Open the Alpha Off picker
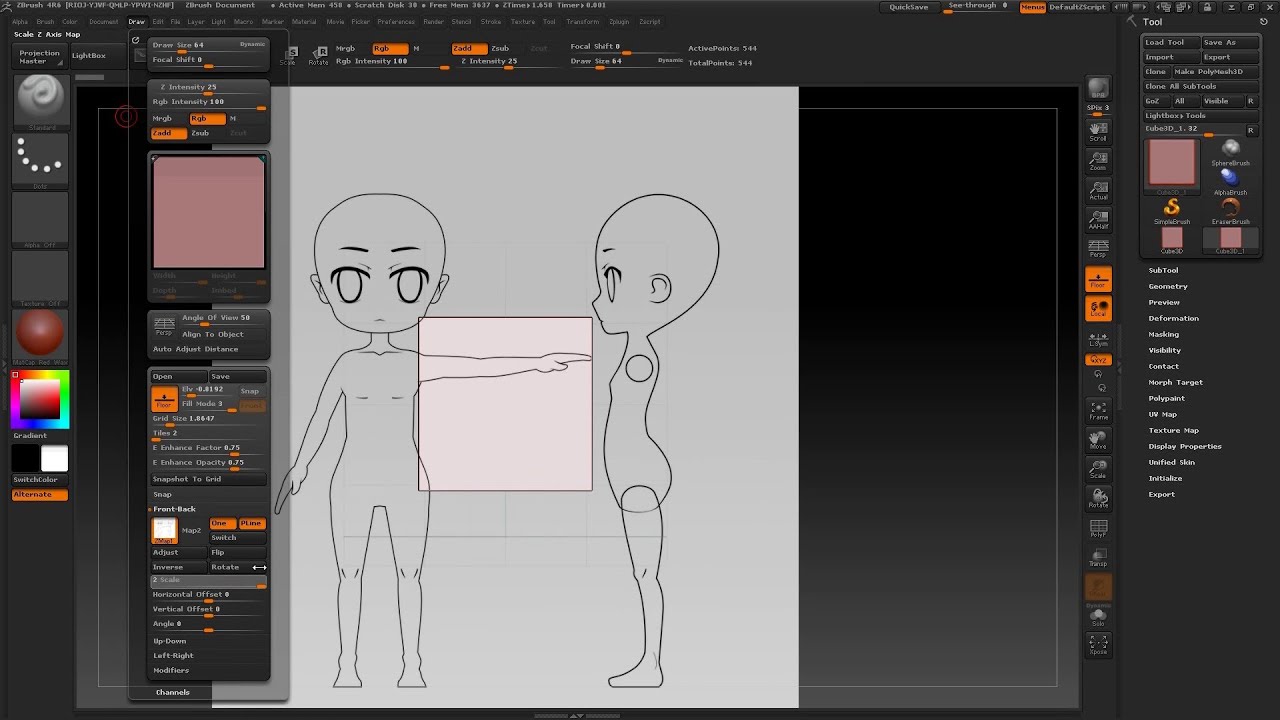1280x720 pixels. pyautogui.click(x=41, y=219)
